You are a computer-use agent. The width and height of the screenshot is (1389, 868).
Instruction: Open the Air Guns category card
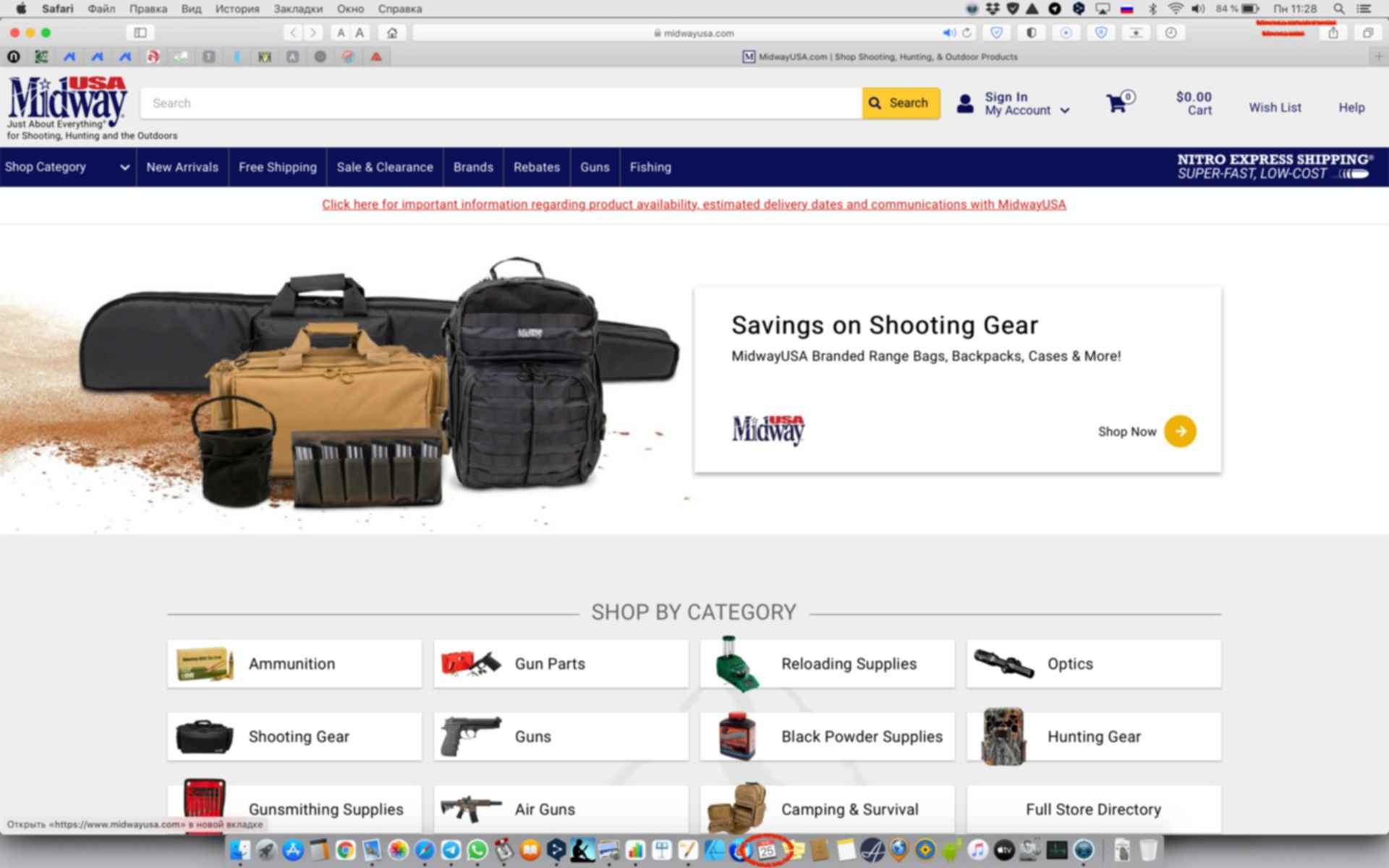pos(561,809)
